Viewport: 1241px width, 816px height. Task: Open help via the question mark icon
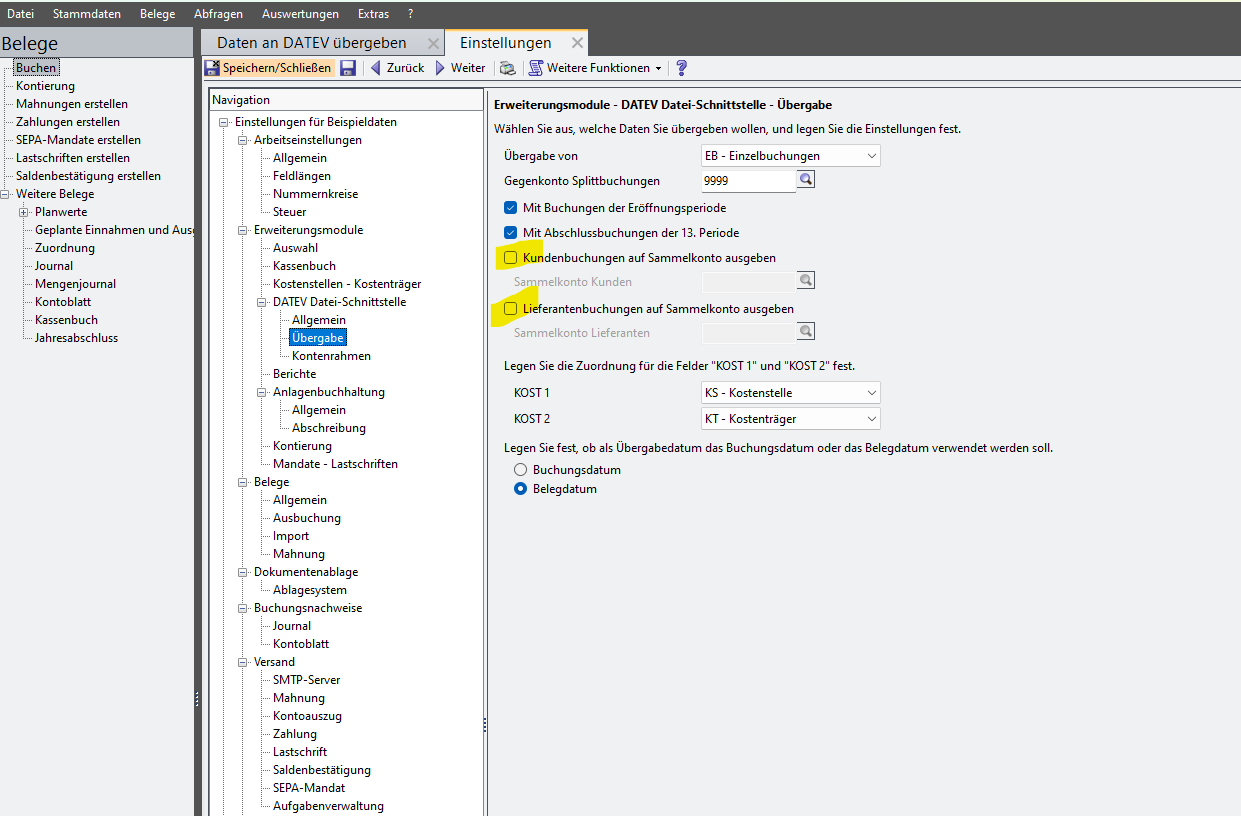(682, 68)
